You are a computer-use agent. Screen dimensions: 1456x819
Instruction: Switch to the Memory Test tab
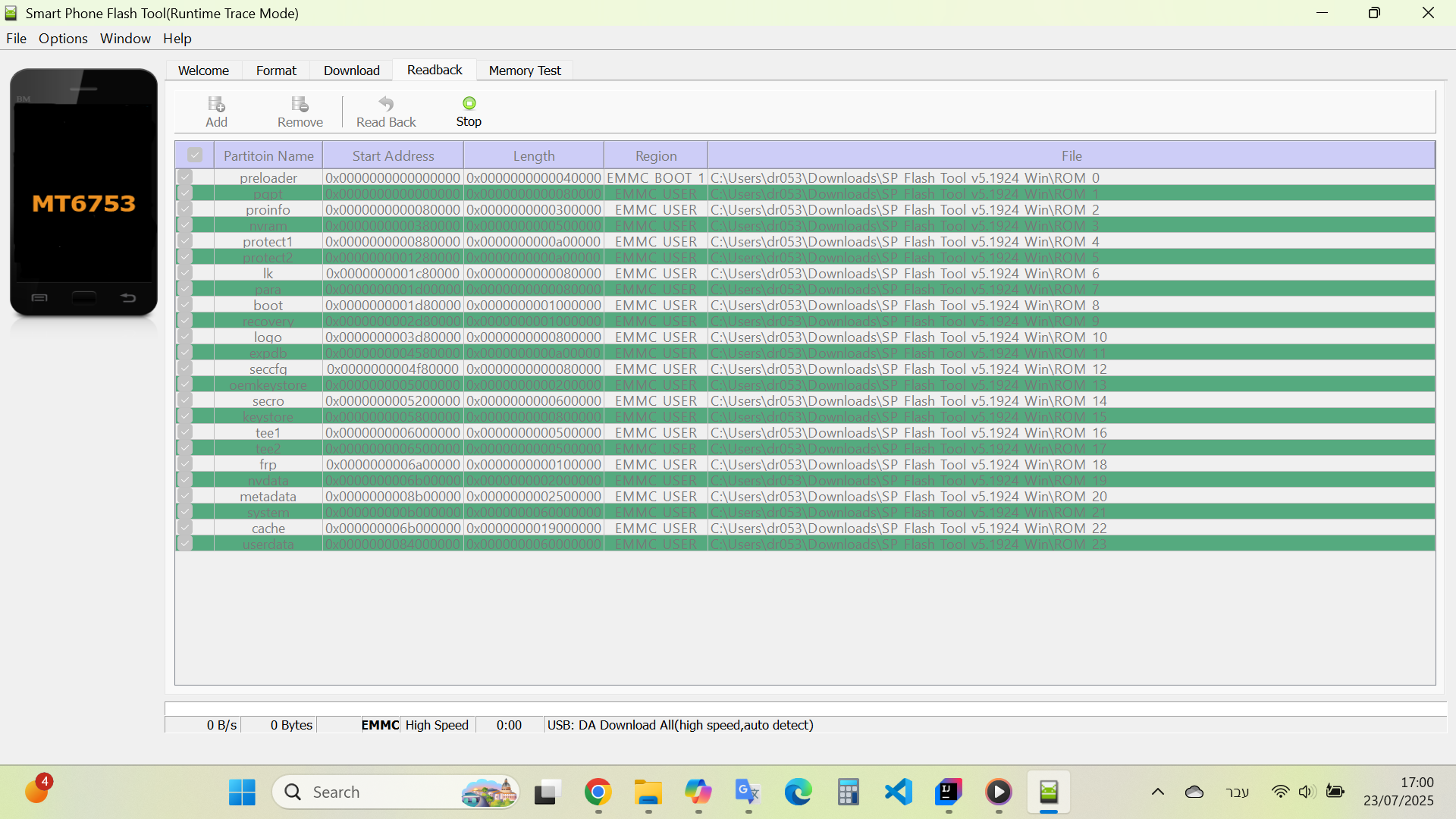(525, 71)
